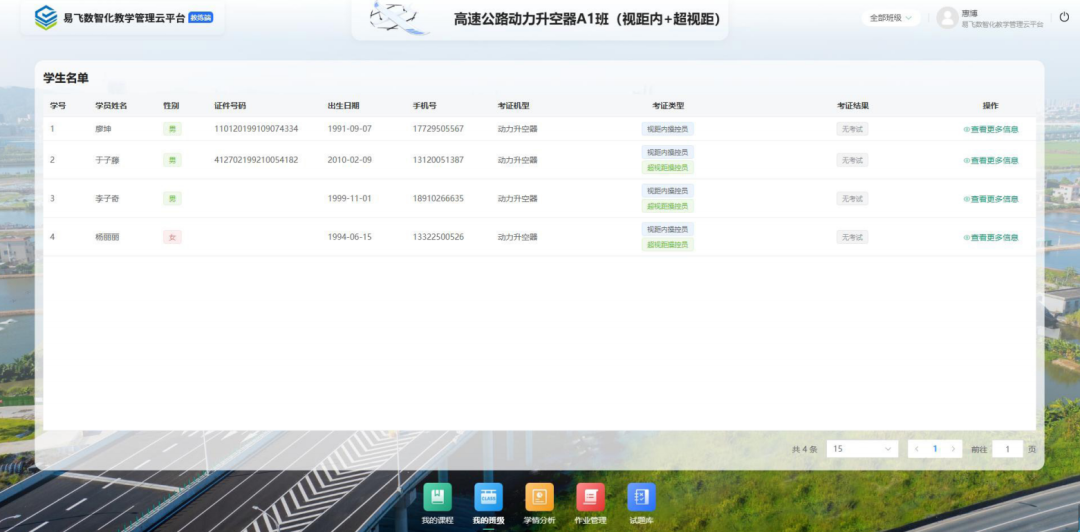Image resolution: width=1080 pixels, height=532 pixels.
Task: Go to 作业管理 in the dock
Action: click(590, 497)
